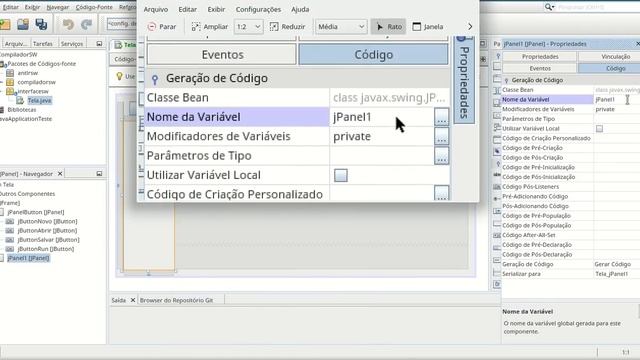Select Janela window mode in magnifier toolbar
This screenshot has height=360, width=640.
click(427, 27)
